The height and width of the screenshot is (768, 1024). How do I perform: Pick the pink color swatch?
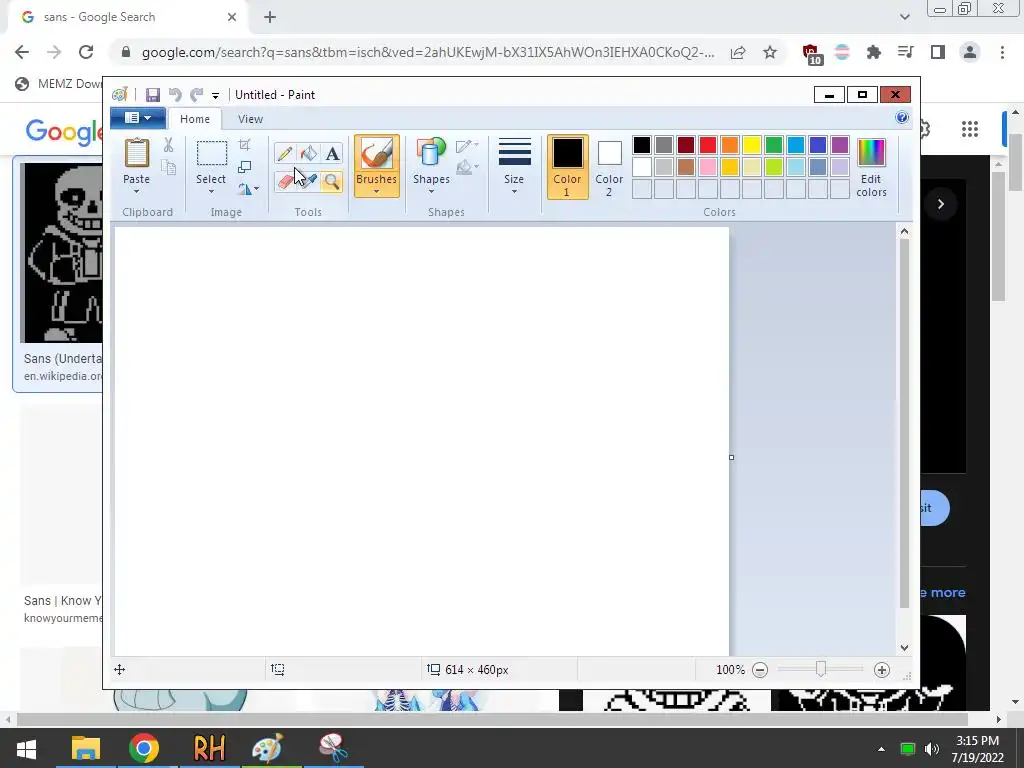708,167
